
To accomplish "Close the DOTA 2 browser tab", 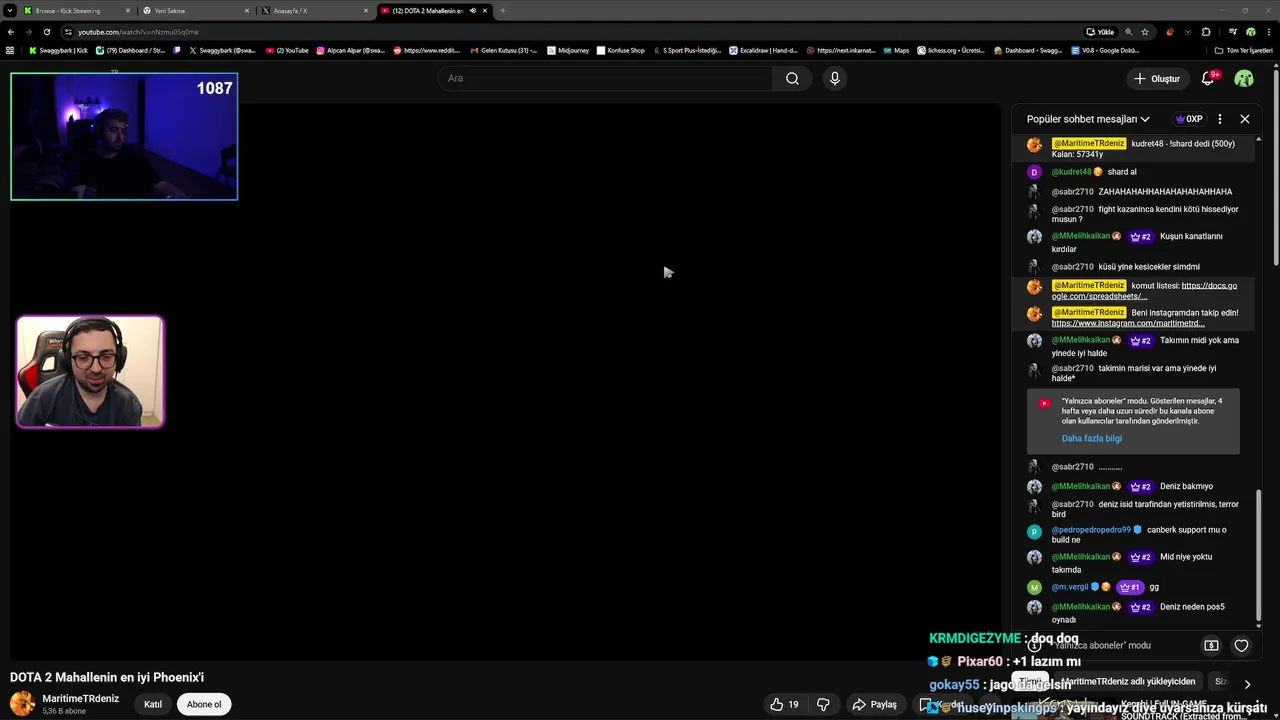I will pyautogui.click(x=485, y=11).
